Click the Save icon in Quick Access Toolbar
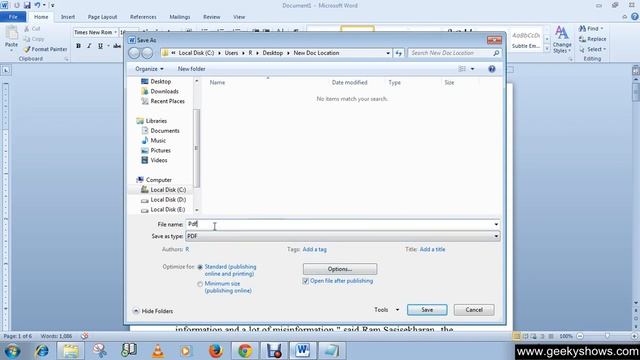The height and width of the screenshot is (360, 640). click(x=27, y=5)
